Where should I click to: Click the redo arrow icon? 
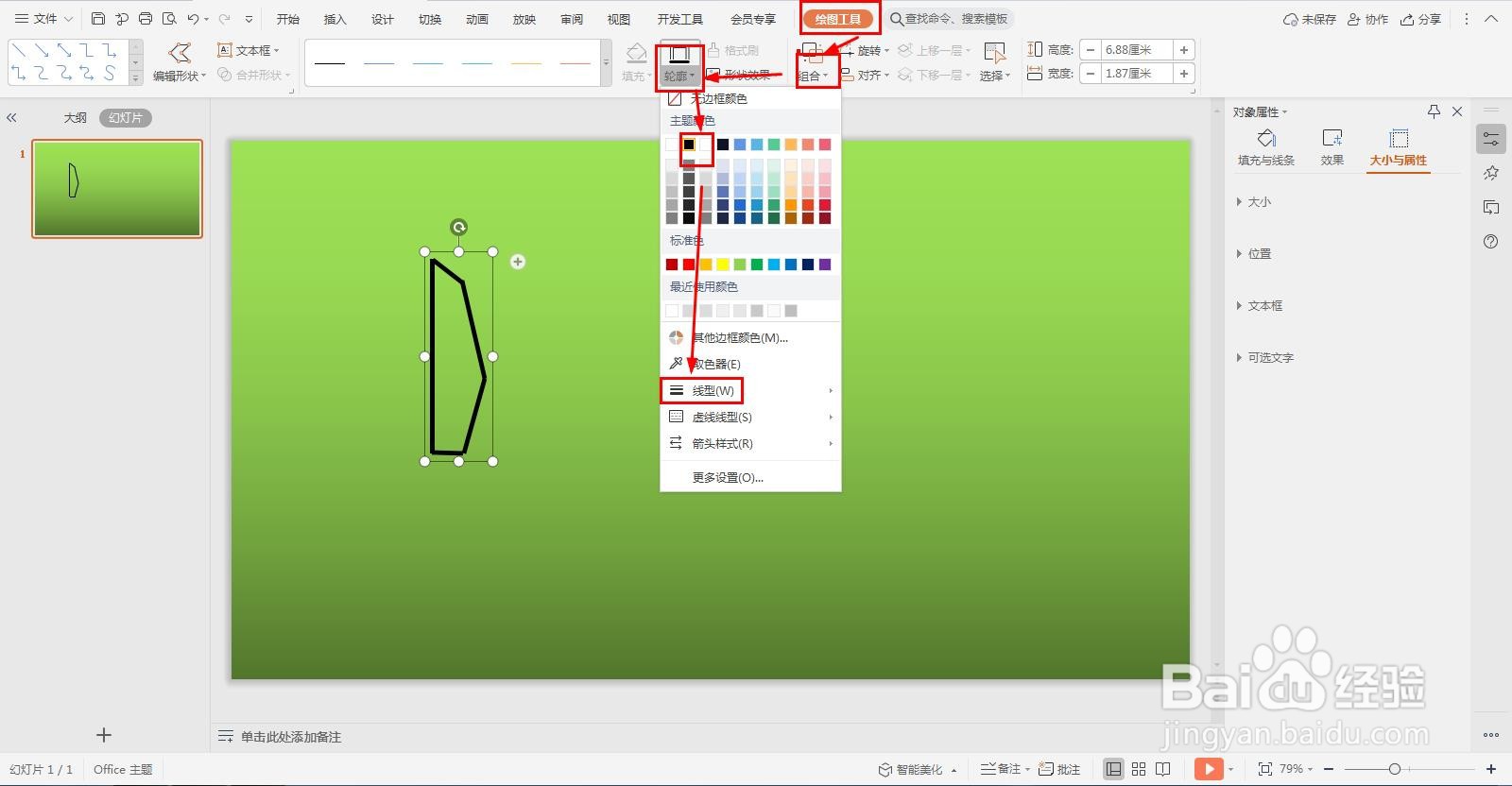click(x=224, y=19)
